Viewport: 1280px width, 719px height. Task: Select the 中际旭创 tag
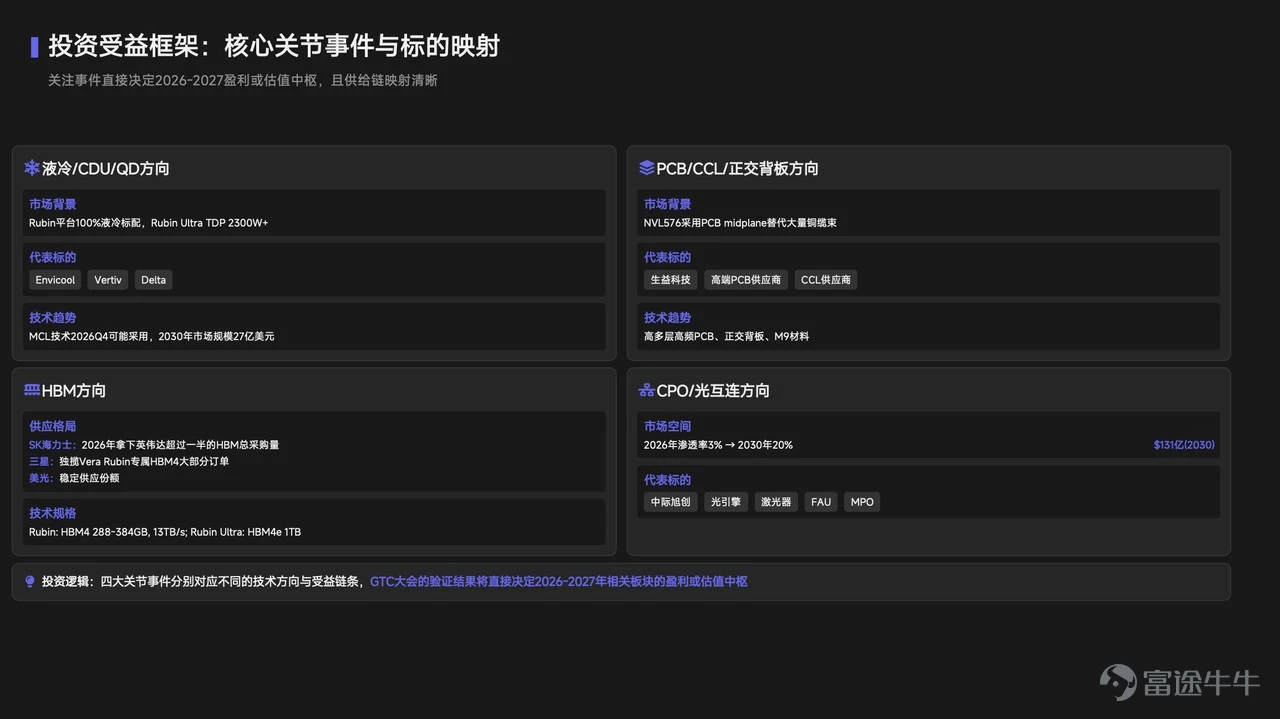point(671,502)
